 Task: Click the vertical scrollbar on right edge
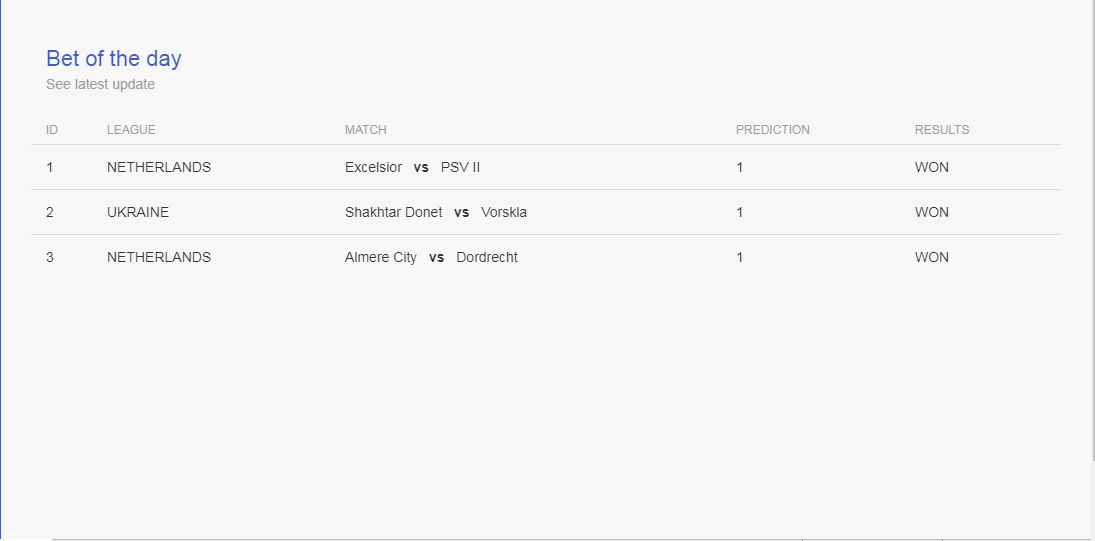coord(1093,230)
